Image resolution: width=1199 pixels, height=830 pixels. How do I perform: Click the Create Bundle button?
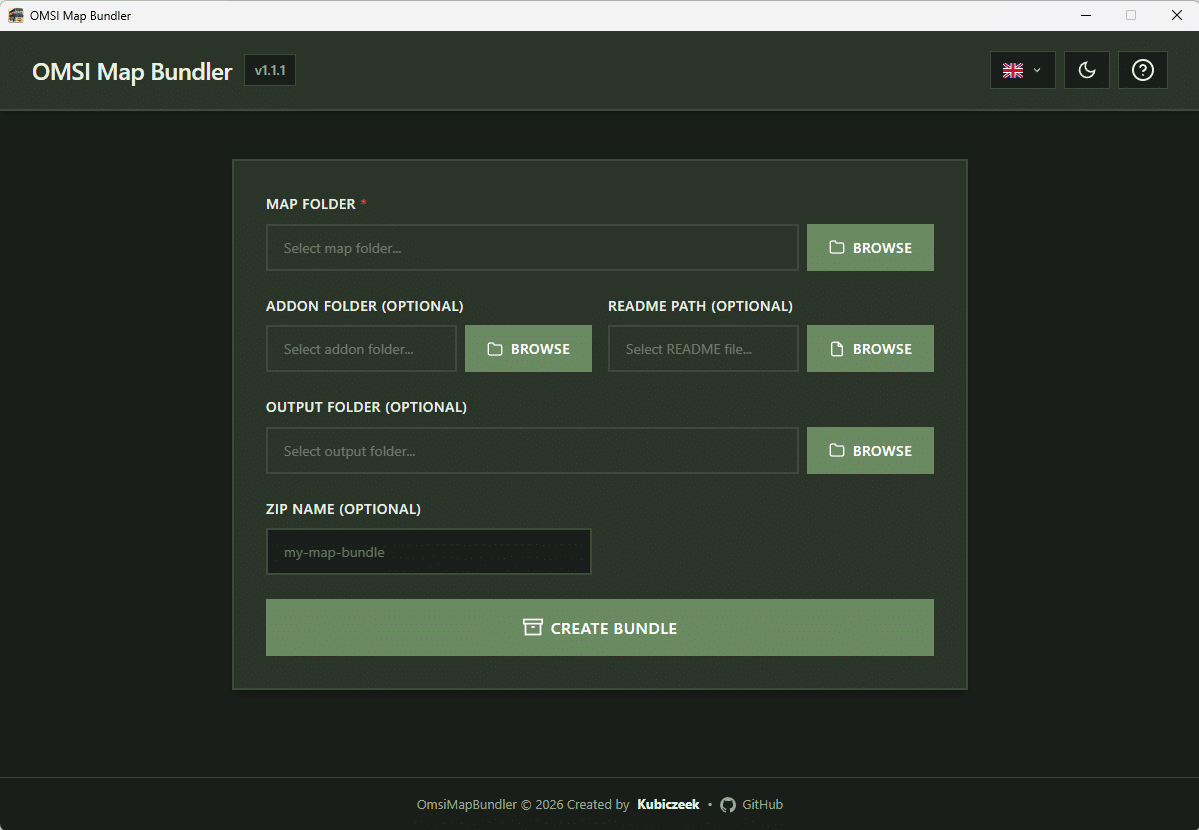[x=599, y=628]
